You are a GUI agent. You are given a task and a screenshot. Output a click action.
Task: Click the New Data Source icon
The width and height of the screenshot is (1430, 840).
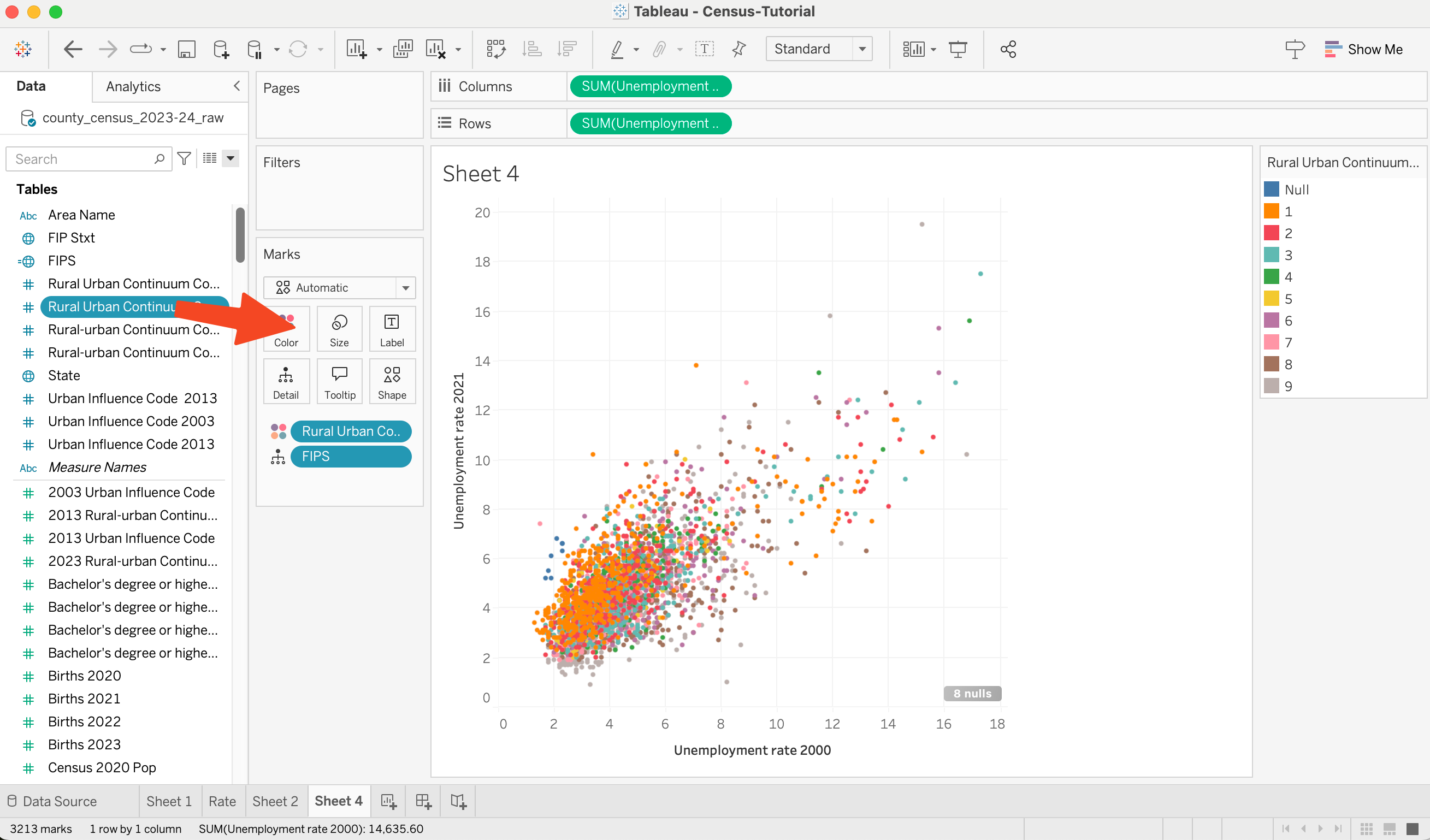pyautogui.click(x=221, y=49)
